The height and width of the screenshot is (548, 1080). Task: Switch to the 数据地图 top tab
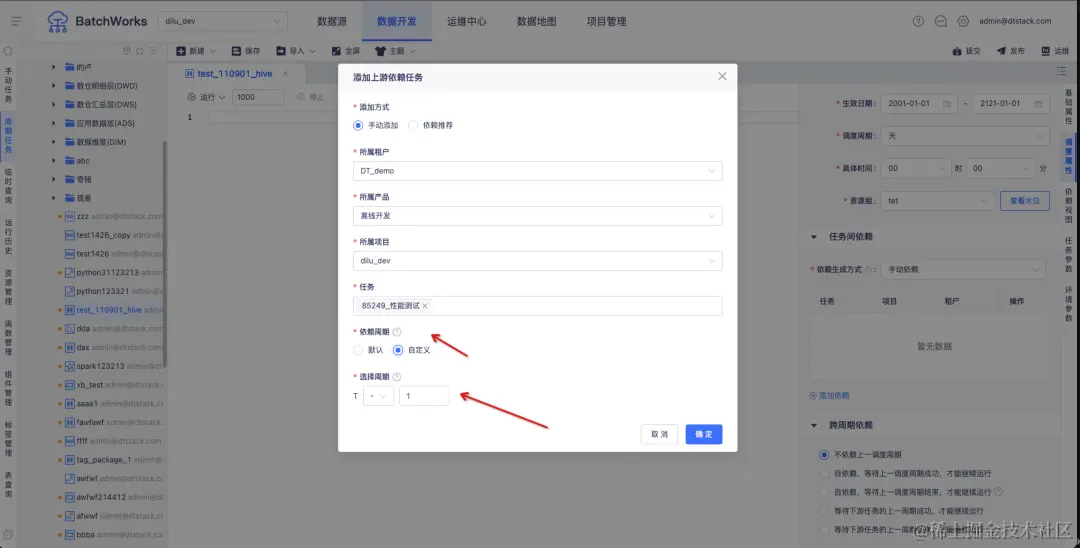pos(537,21)
